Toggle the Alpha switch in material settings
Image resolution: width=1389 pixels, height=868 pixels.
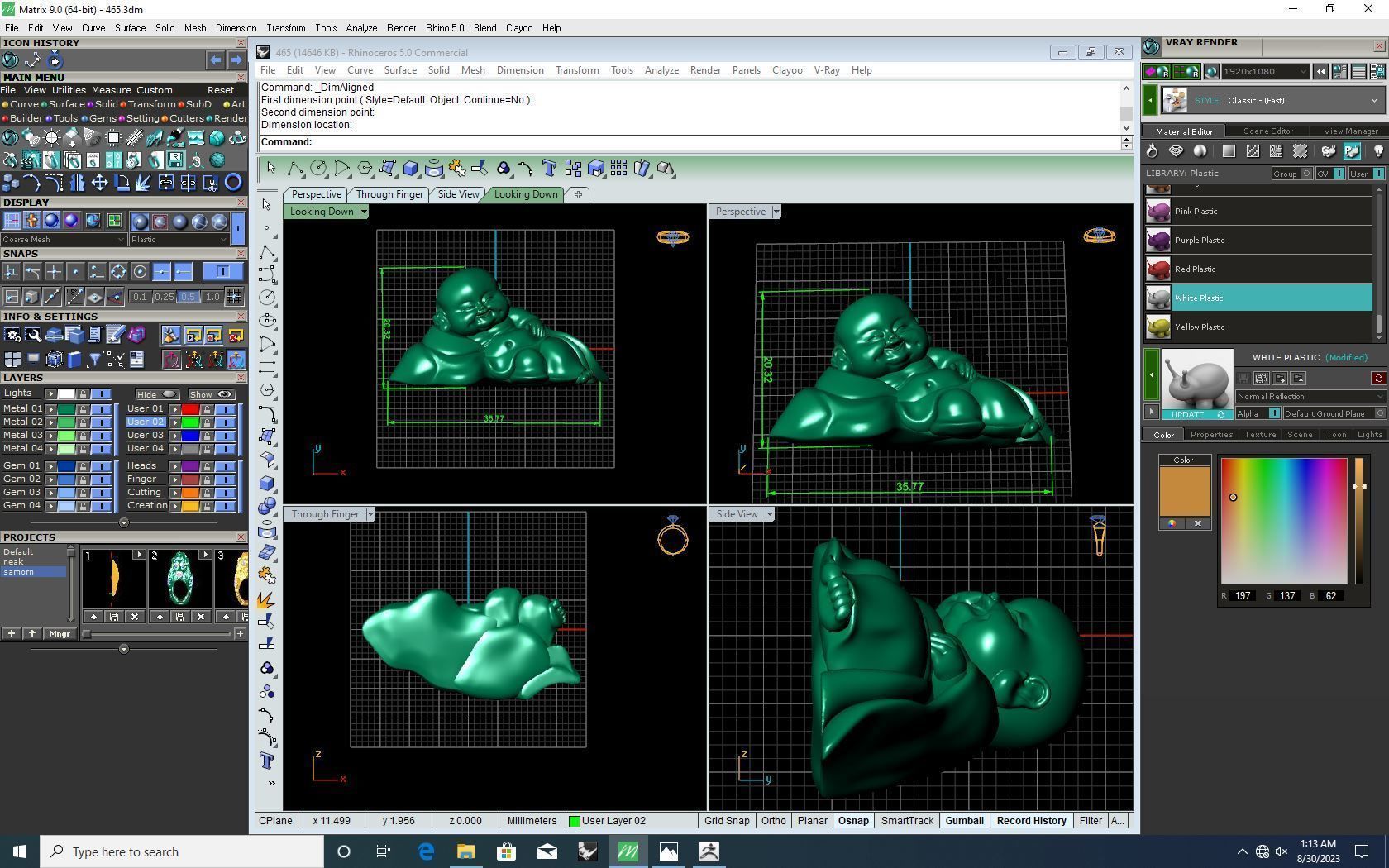[x=1274, y=413]
